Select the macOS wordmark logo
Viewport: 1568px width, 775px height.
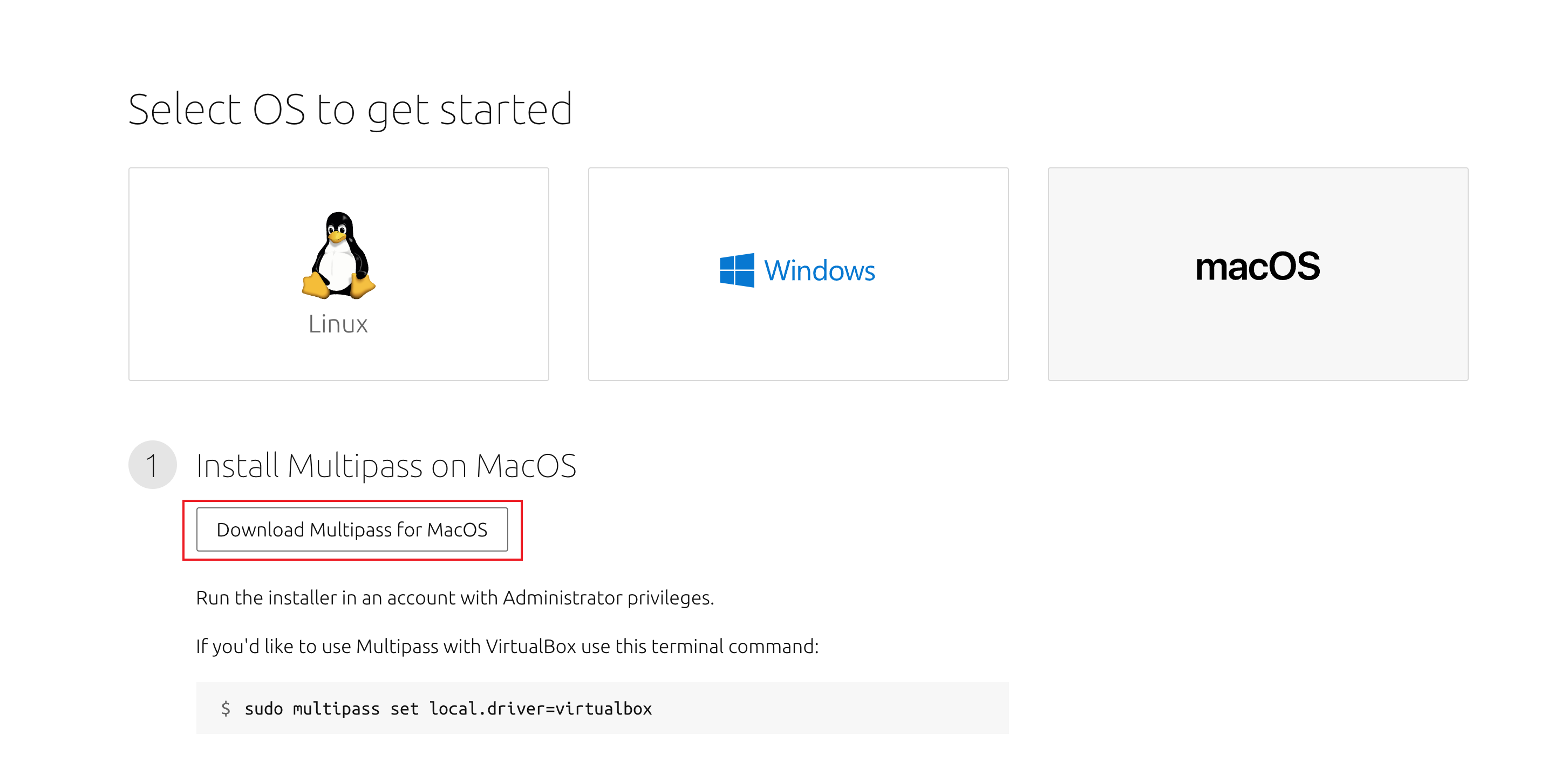click(1258, 267)
